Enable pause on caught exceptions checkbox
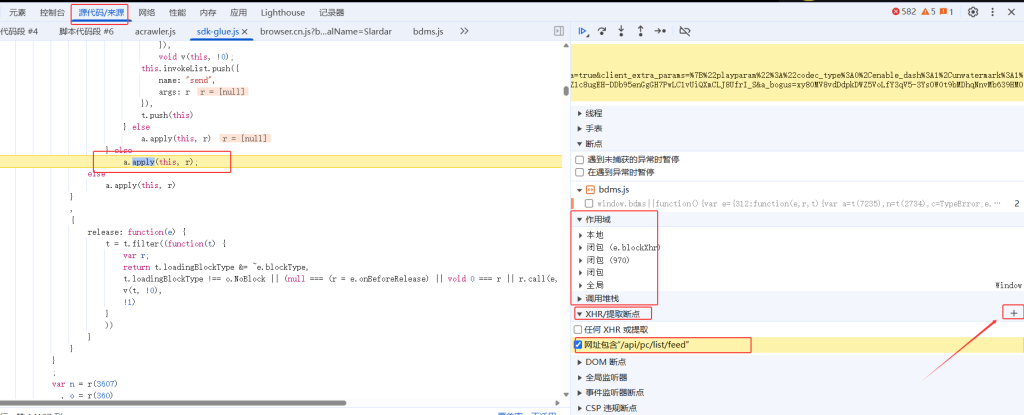 pos(580,173)
